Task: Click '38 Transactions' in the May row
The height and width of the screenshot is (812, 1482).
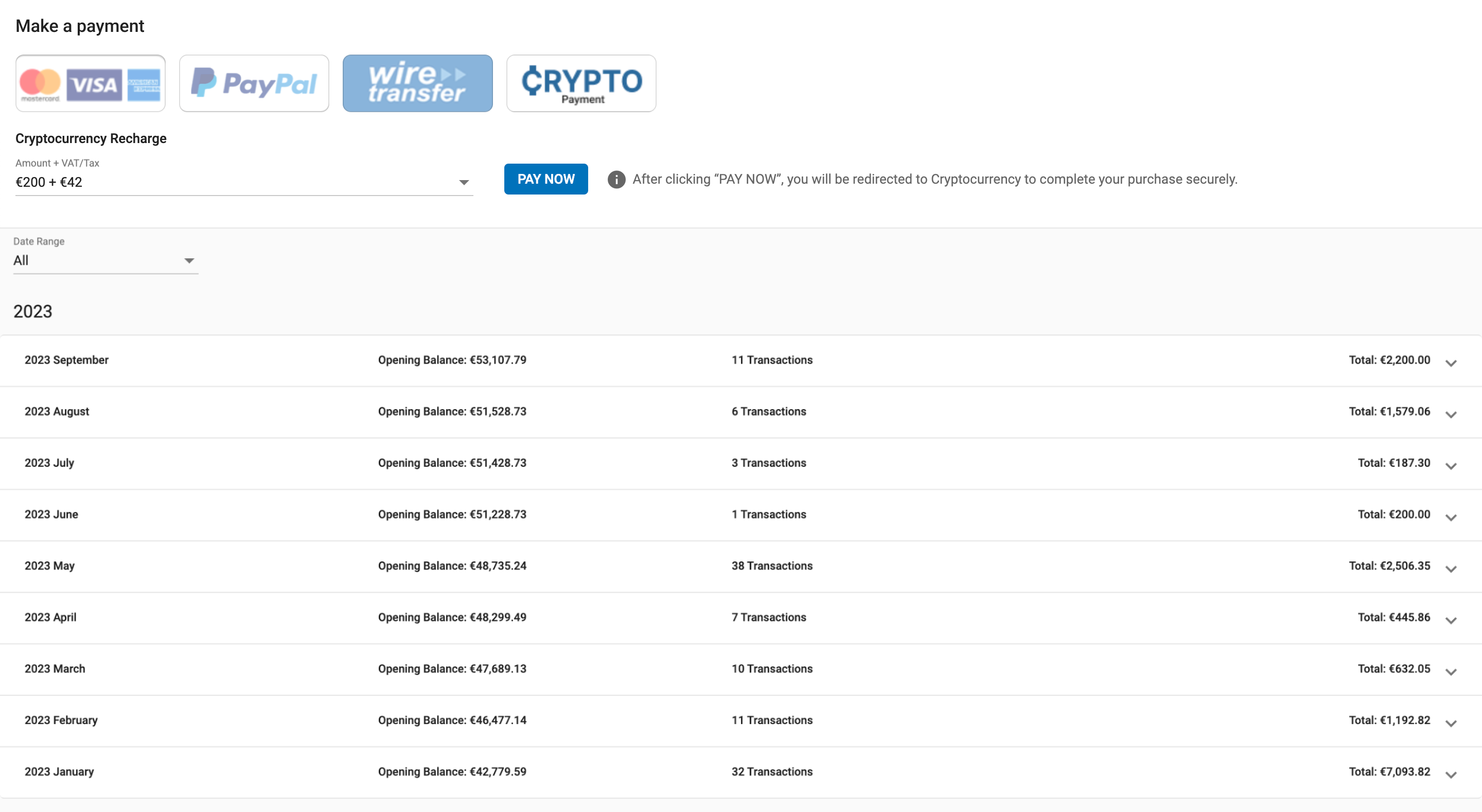Action: click(772, 566)
